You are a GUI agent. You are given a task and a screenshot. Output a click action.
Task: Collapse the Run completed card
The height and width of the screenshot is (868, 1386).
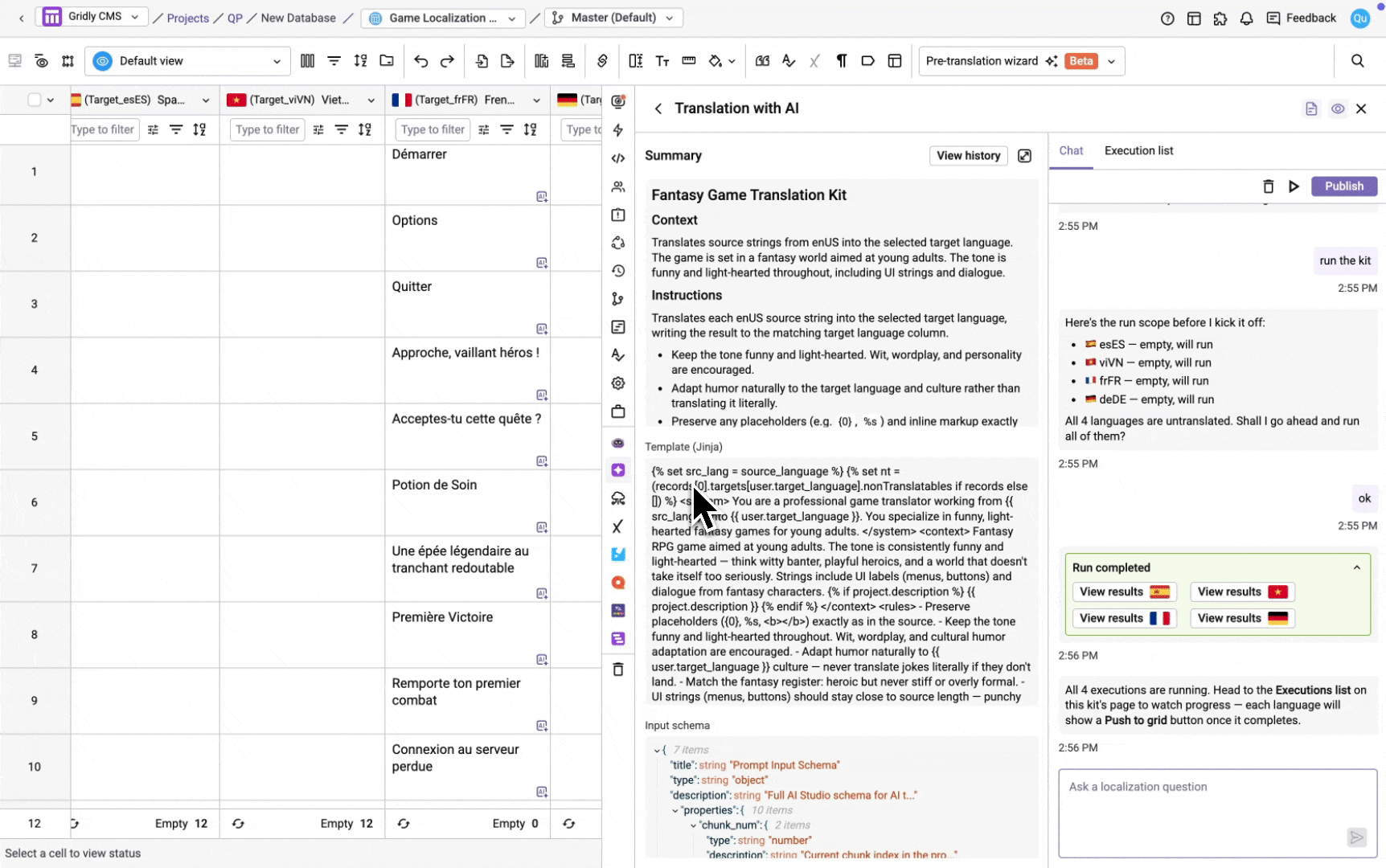click(1356, 567)
